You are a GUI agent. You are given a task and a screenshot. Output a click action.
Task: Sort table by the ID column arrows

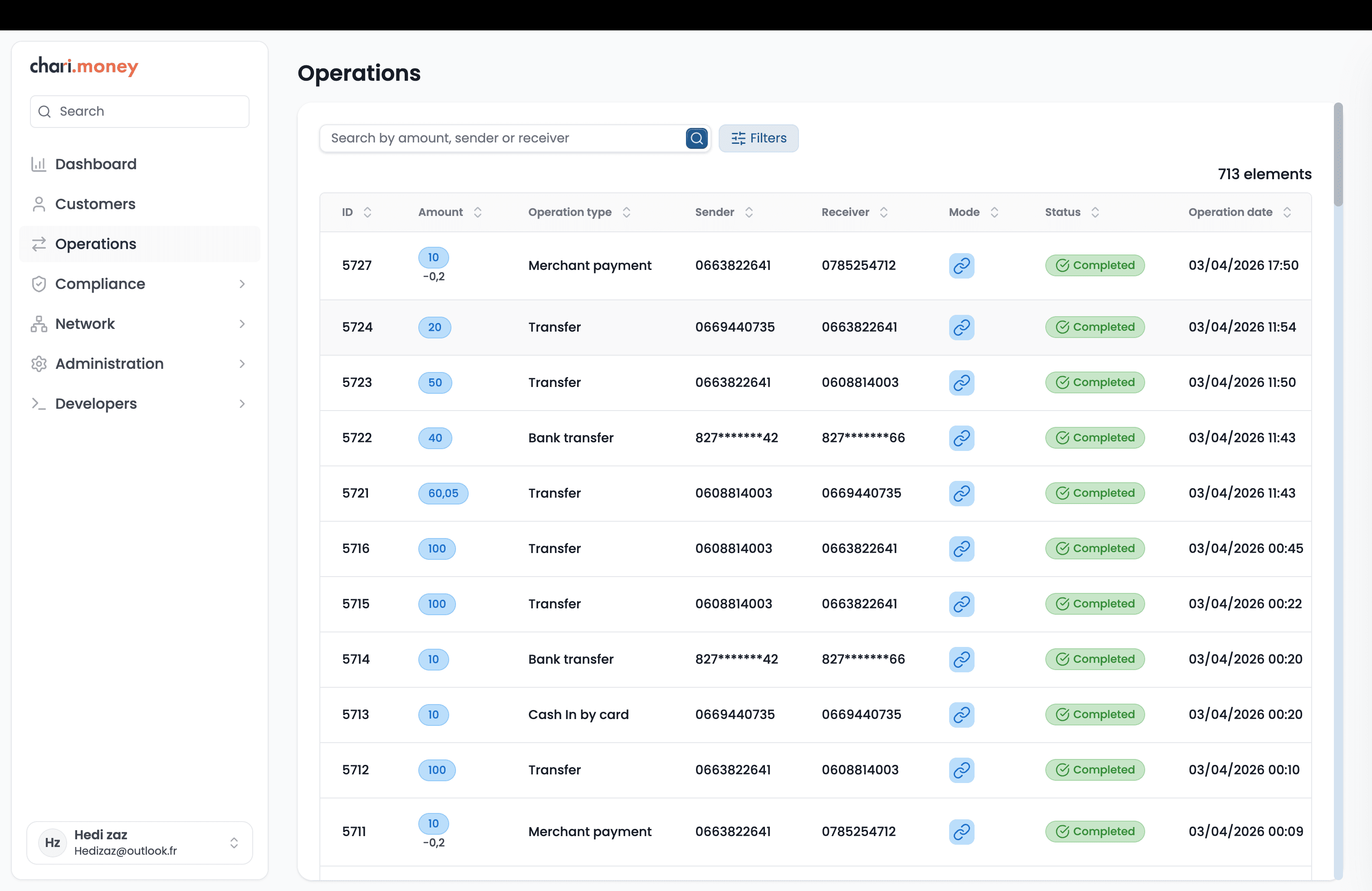pos(367,212)
